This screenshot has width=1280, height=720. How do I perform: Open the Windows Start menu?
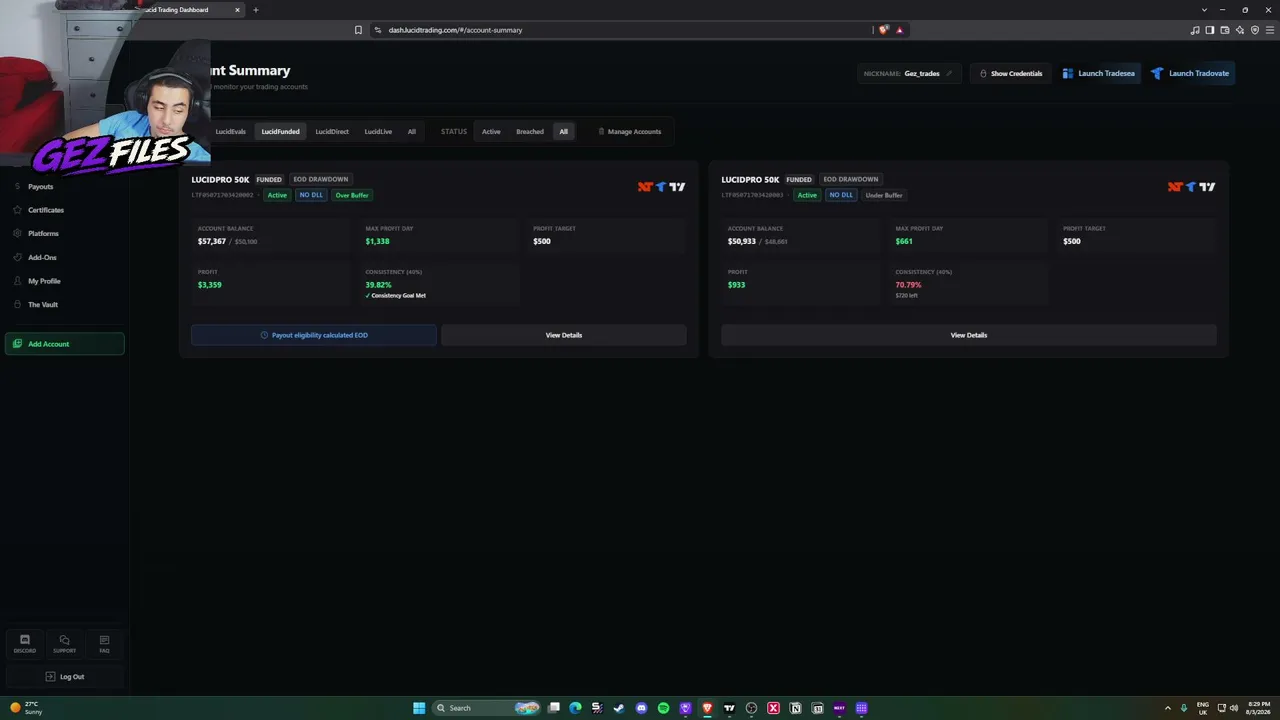click(x=419, y=708)
